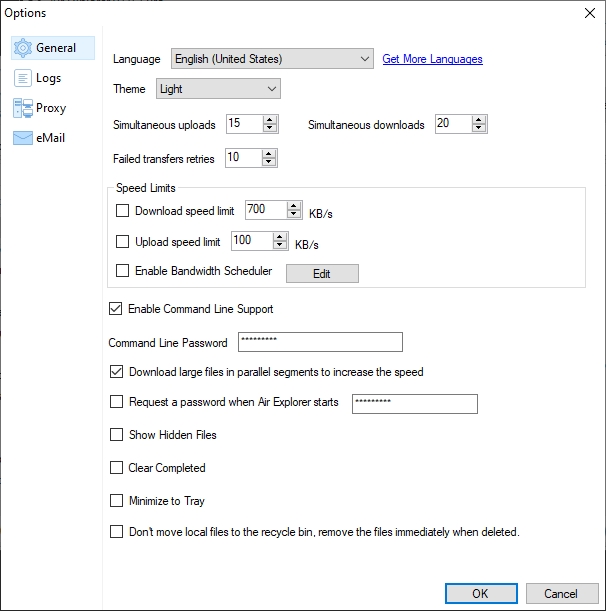This screenshot has width=606, height=611.
Task: Increase simultaneous uploads with up arrow
Action: (270, 120)
